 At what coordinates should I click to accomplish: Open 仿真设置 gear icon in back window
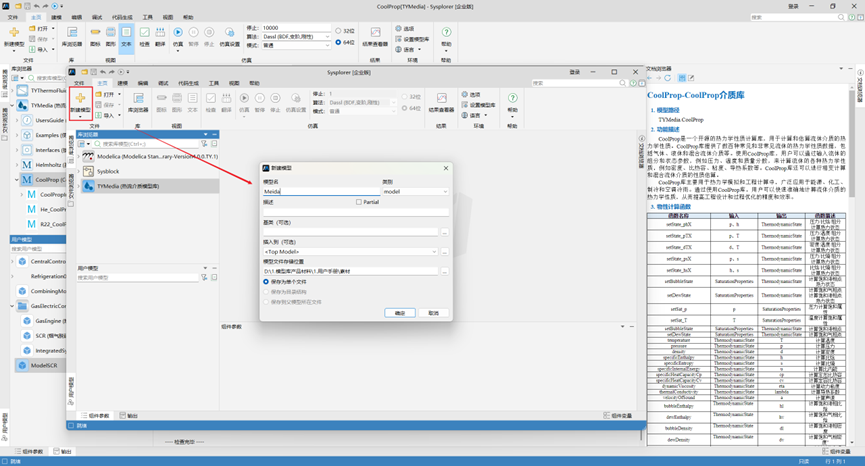click(229, 33)
